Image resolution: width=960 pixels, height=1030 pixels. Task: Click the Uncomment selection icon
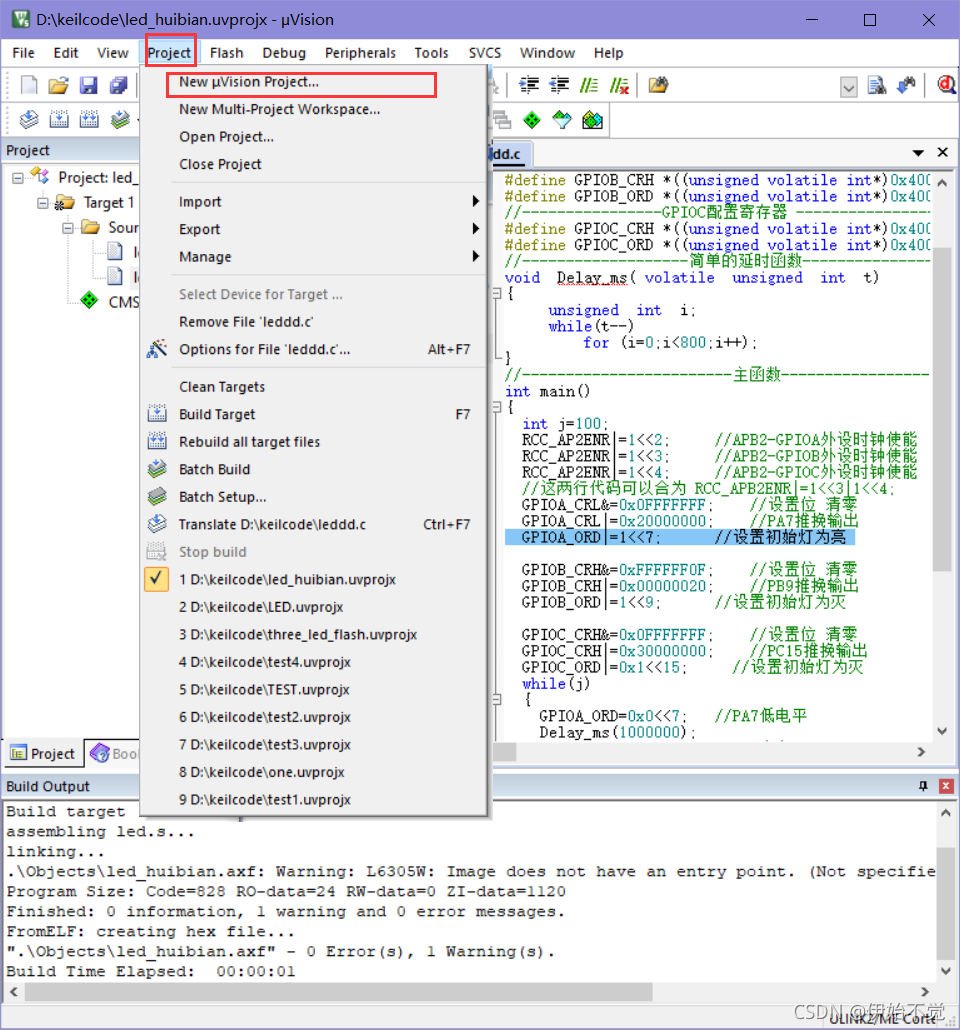[x=619, y=85]
